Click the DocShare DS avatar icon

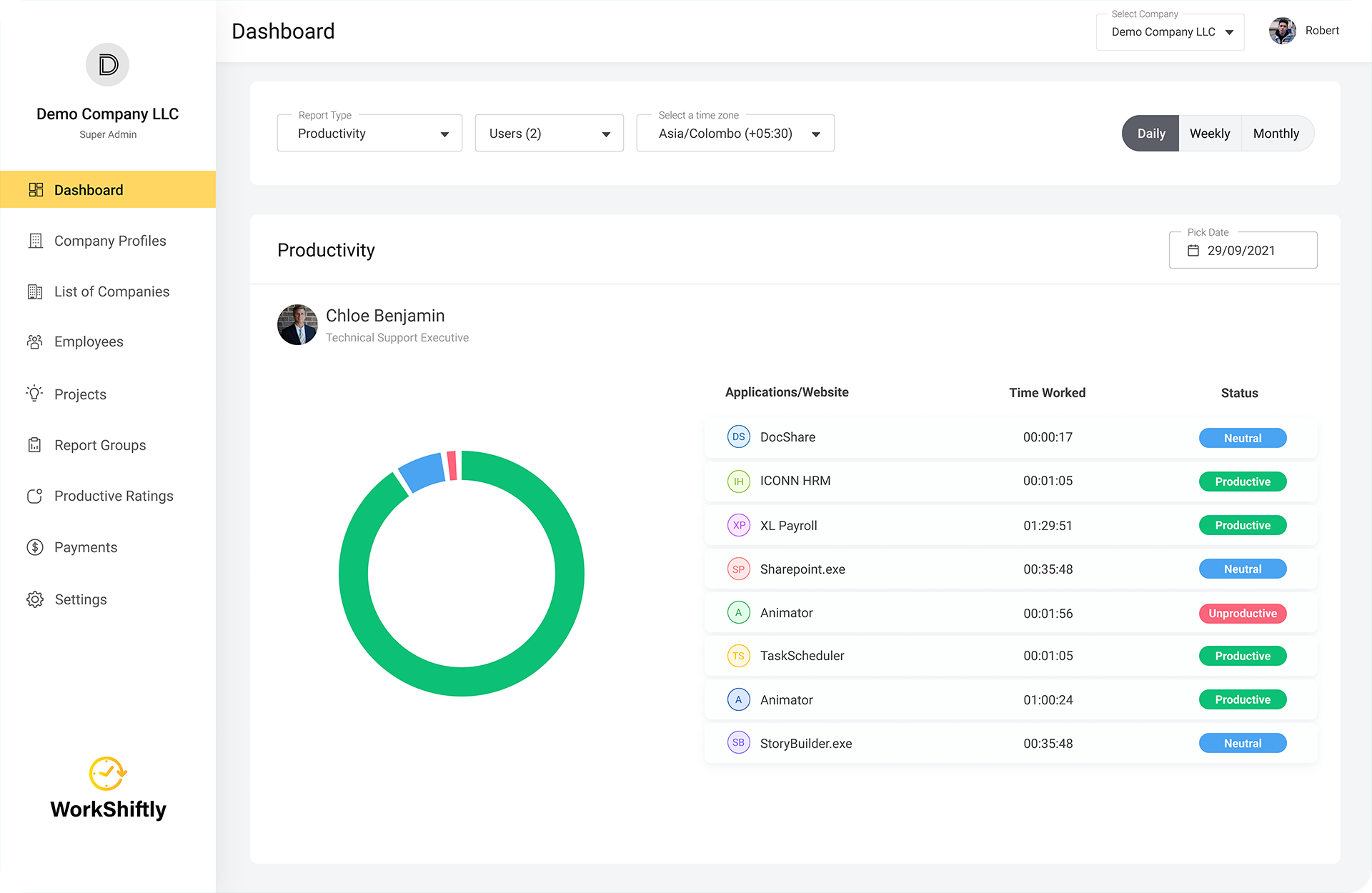pos(738,437)
